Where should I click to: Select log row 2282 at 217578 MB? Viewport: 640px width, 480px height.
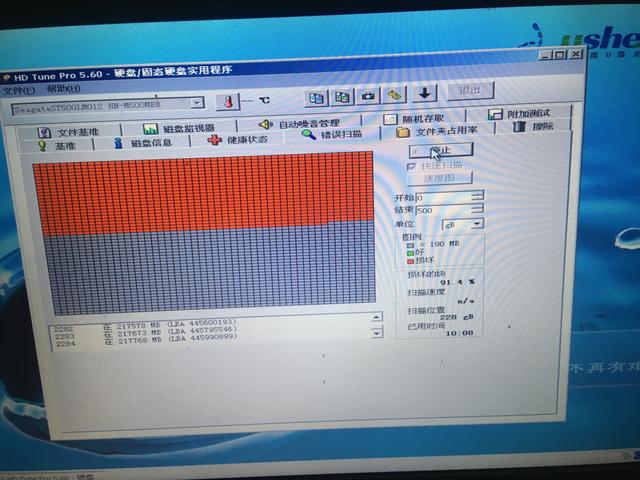146,326
